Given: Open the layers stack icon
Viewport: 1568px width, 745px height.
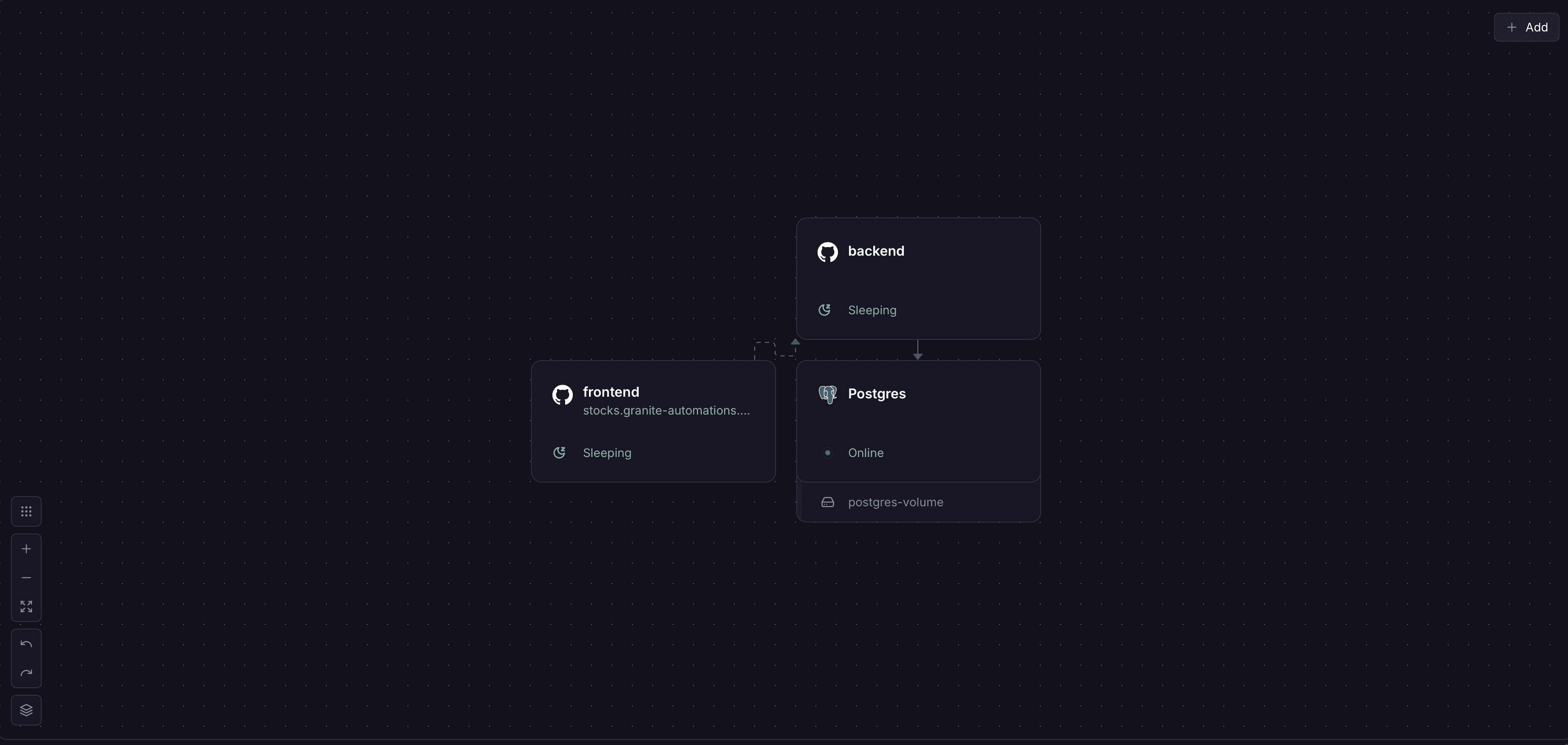Looking at the screenshot, I should click(x=26, y=710).
